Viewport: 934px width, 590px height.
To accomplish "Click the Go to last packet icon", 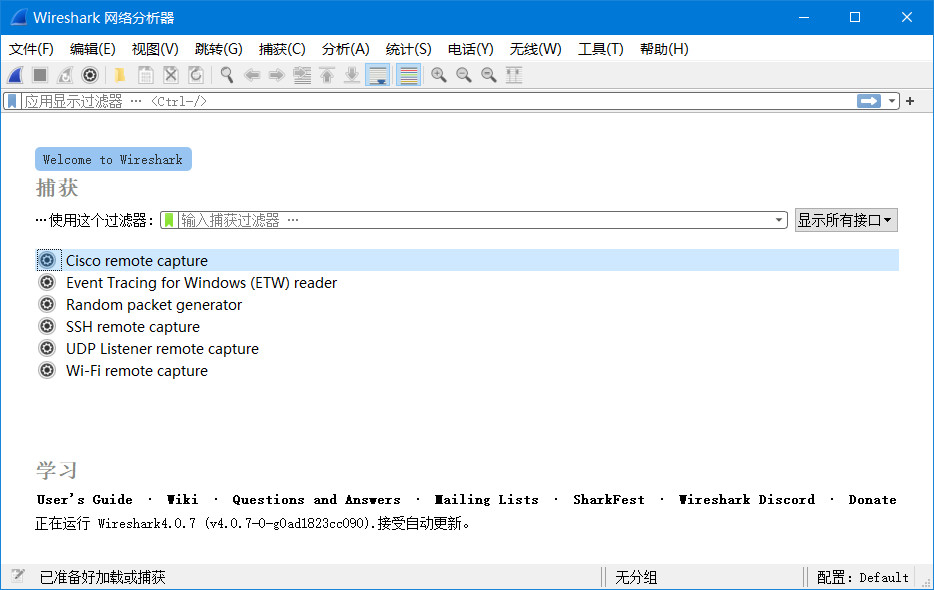I will (351, 75).
